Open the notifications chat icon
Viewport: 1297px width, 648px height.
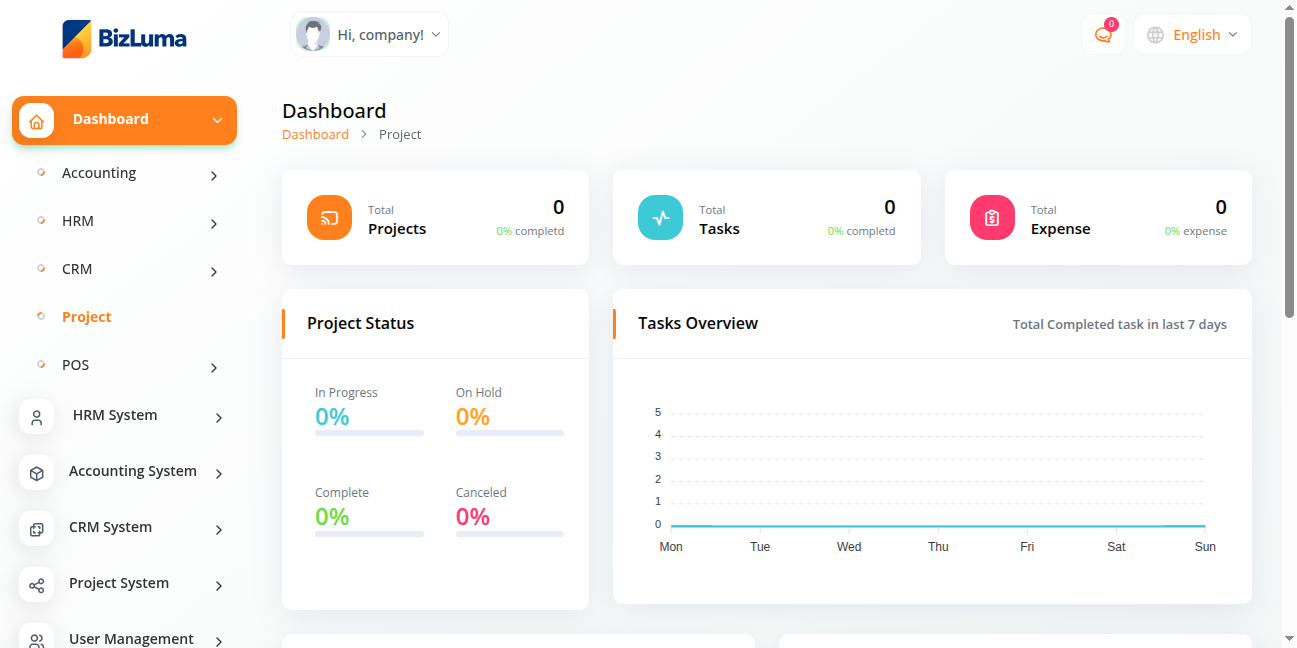[1103, 35]
